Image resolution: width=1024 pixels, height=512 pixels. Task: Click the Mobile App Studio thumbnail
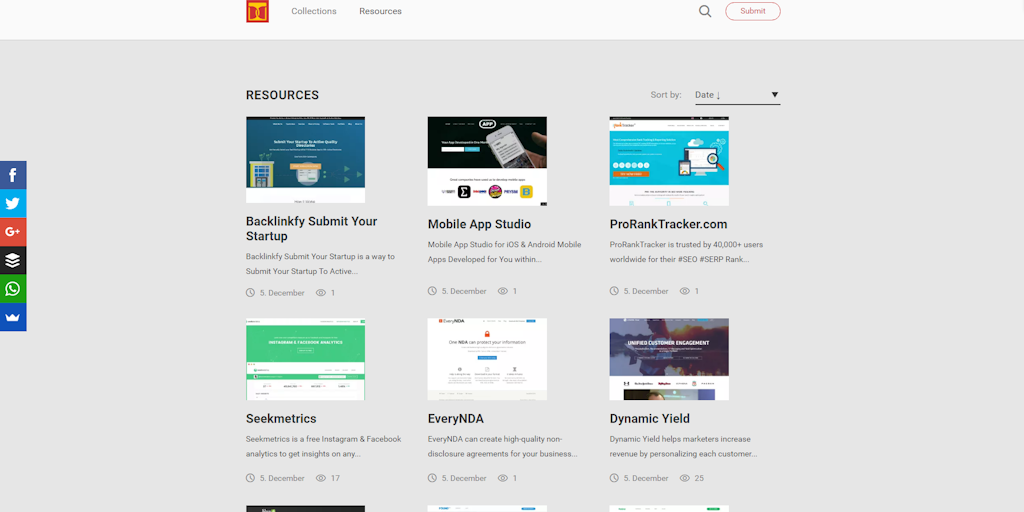click(x=487, y=161)
